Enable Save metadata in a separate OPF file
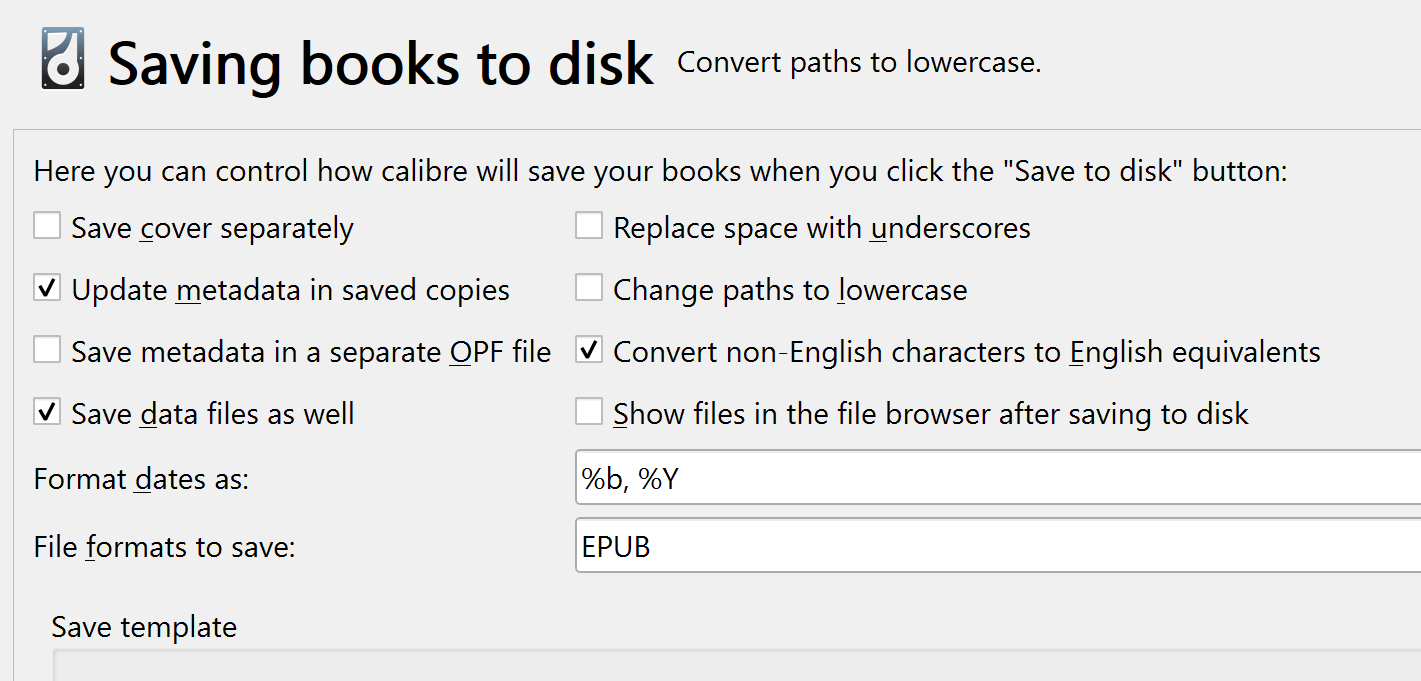The height and width of the screenshot is (681, 1421). coord(47,351)
